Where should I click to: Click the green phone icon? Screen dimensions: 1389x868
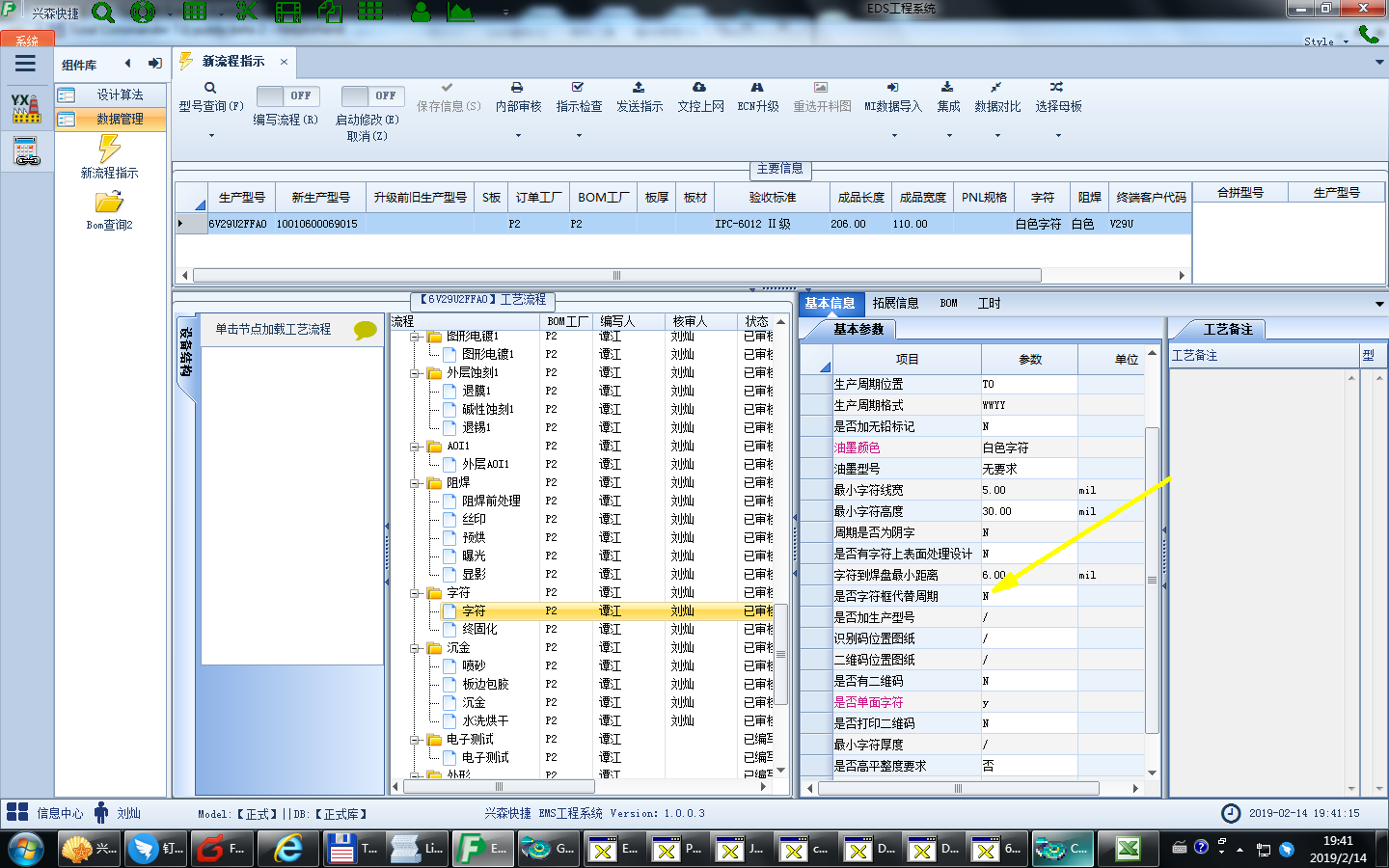pos(1369,34)
